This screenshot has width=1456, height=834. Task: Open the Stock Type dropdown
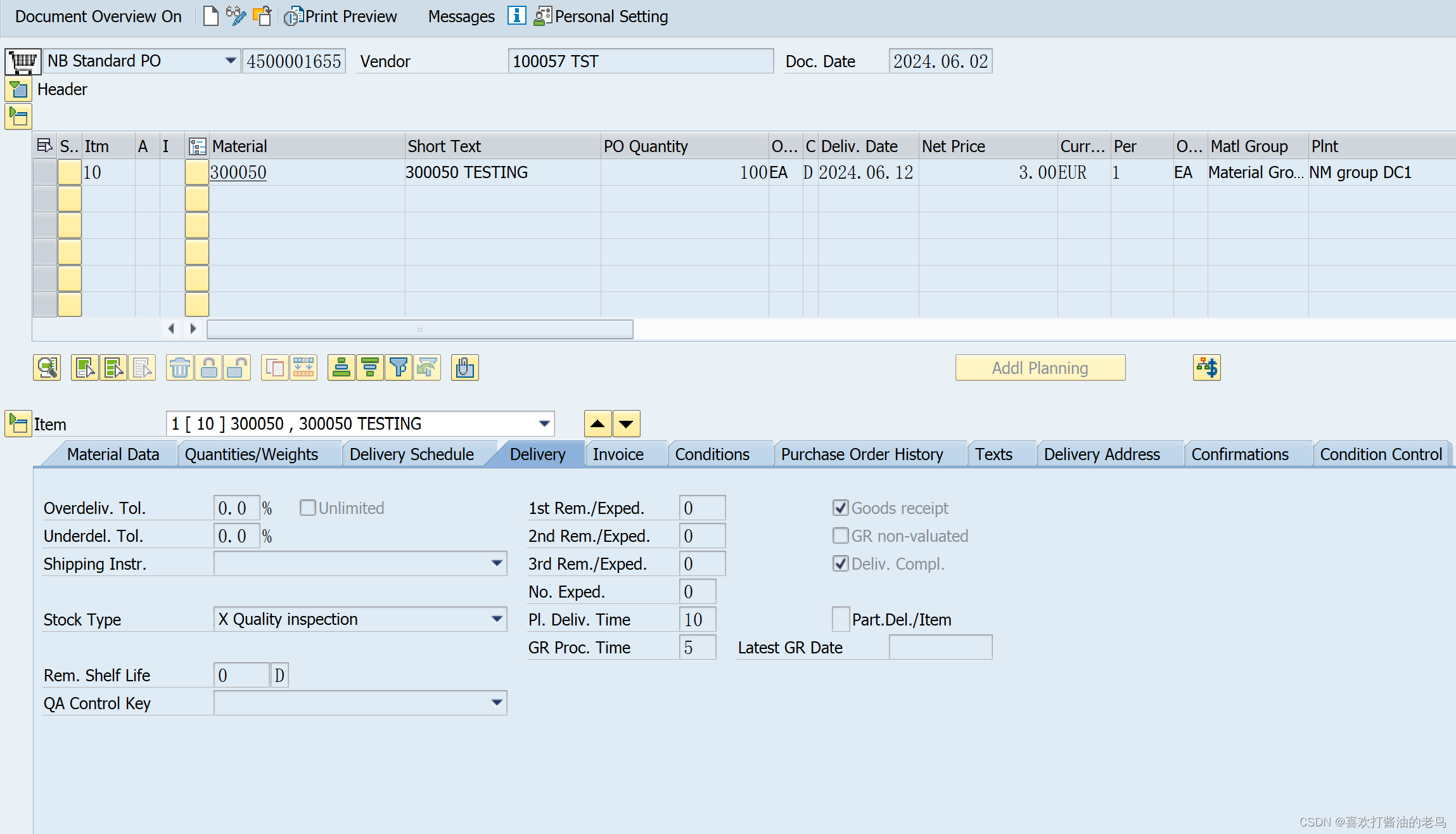[x=497, y=619]
